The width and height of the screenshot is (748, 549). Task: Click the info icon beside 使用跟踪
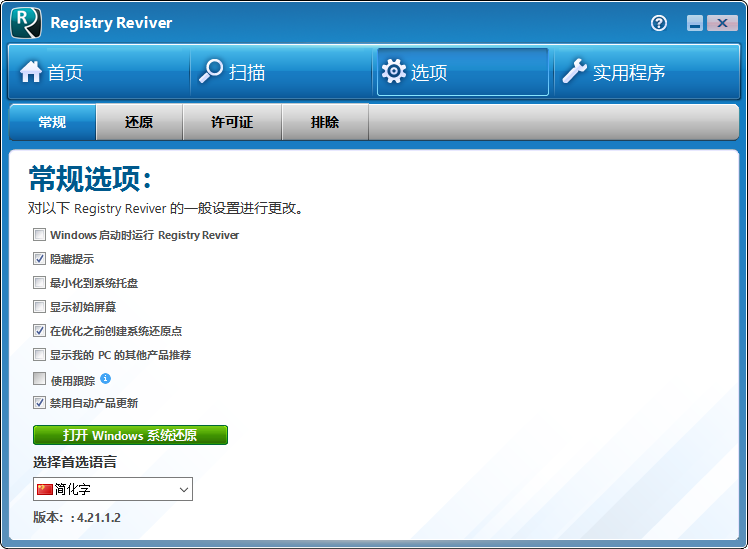click(x=106, y=379)
